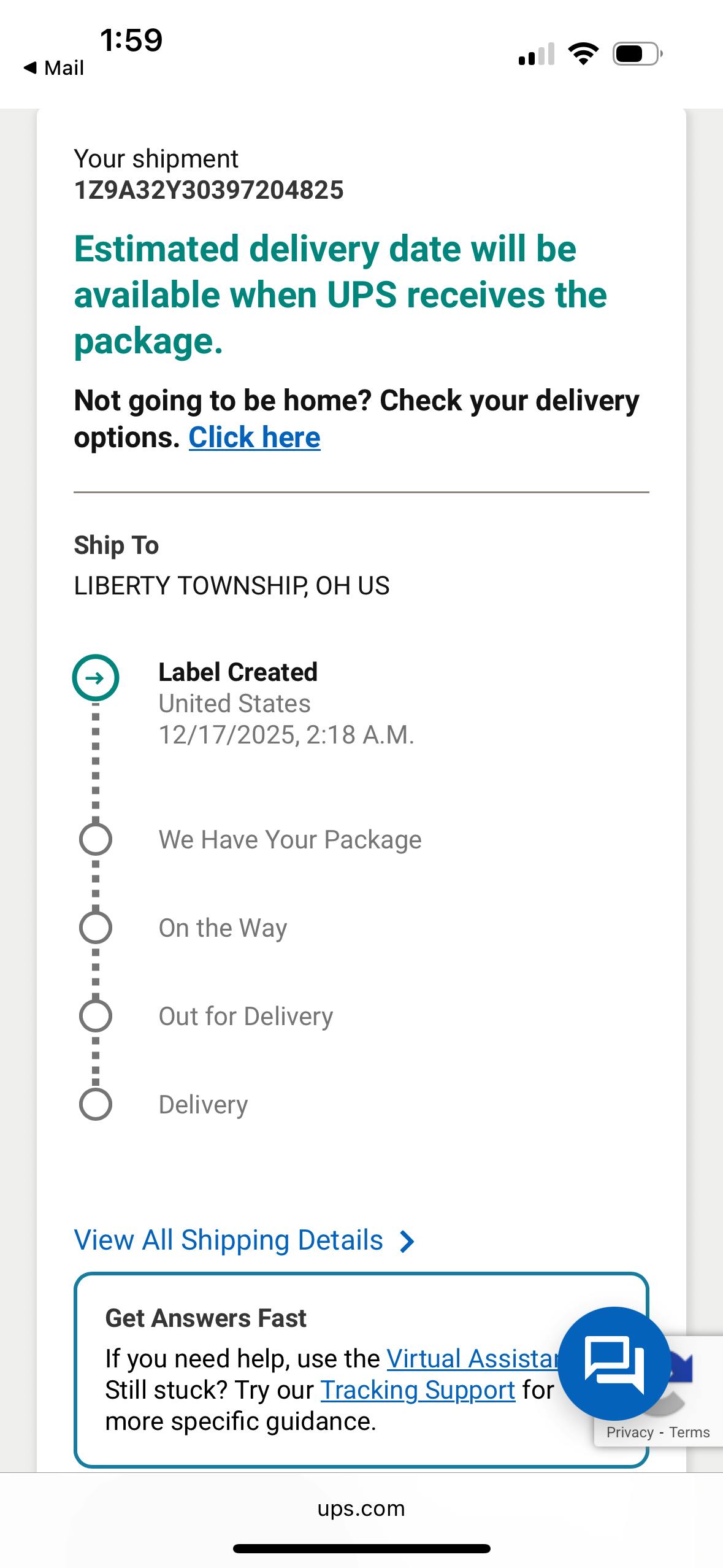723x1568 pixels.
Task: Open the Click here delivery options link
Action: tap(254, 437)
